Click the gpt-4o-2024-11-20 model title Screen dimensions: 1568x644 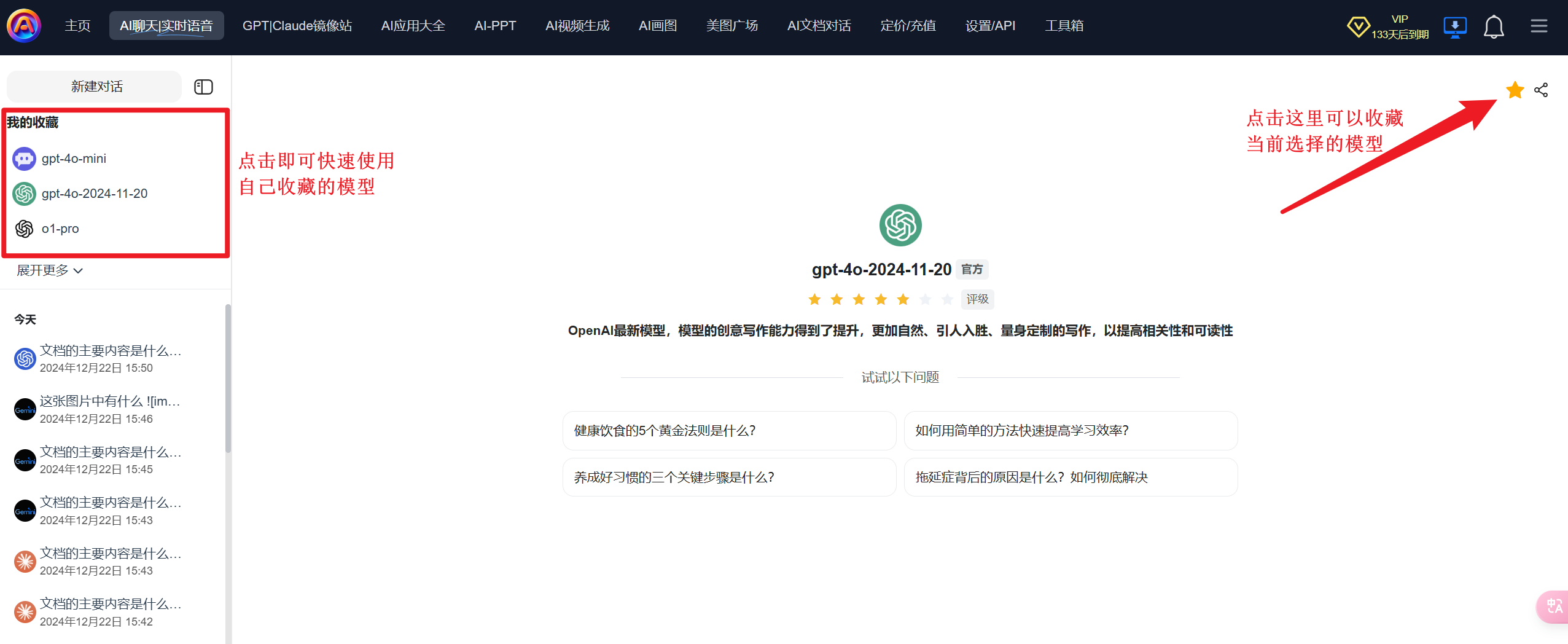coord(881,269)
